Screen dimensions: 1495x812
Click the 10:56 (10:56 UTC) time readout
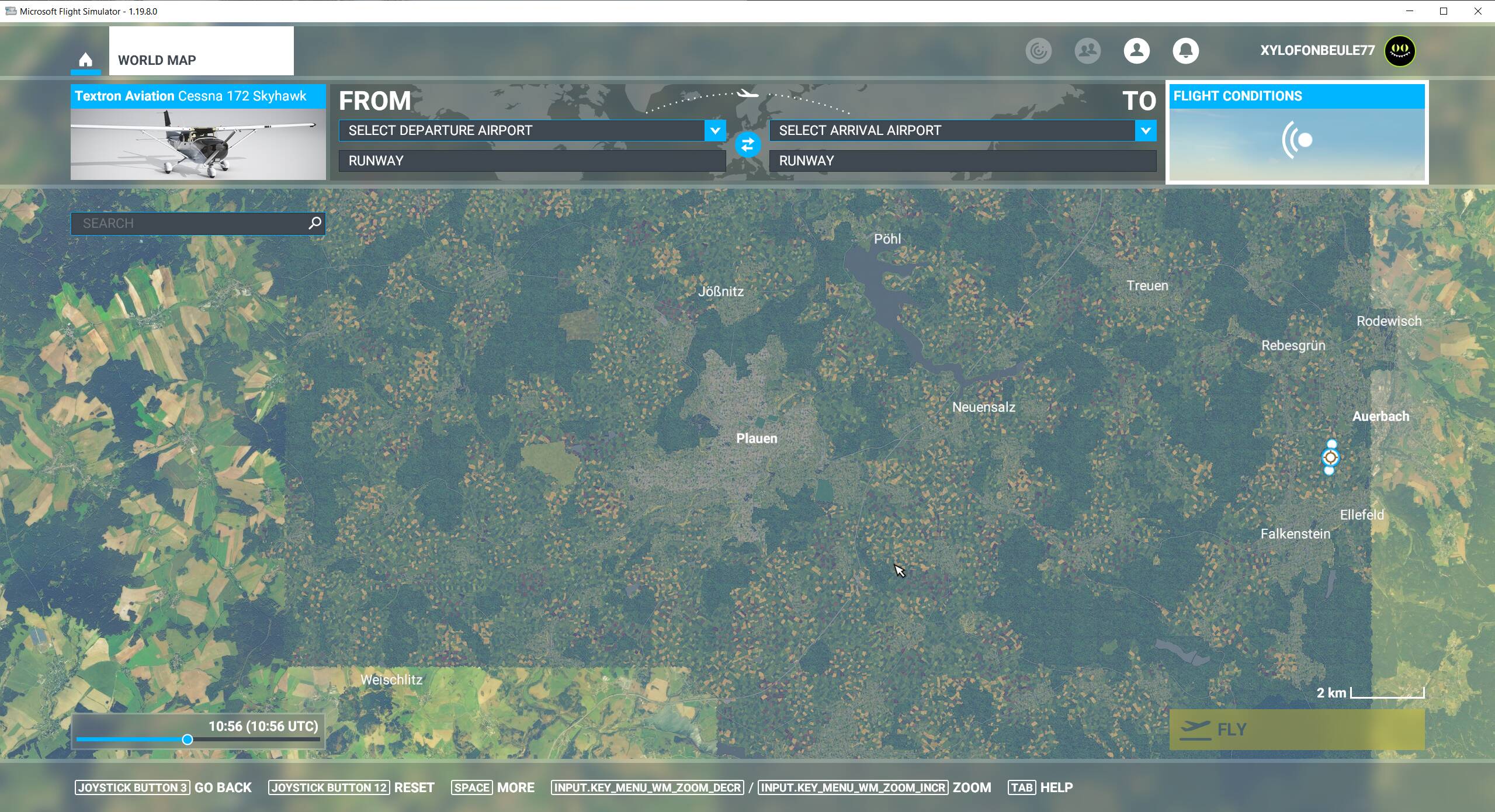[263, 726]
